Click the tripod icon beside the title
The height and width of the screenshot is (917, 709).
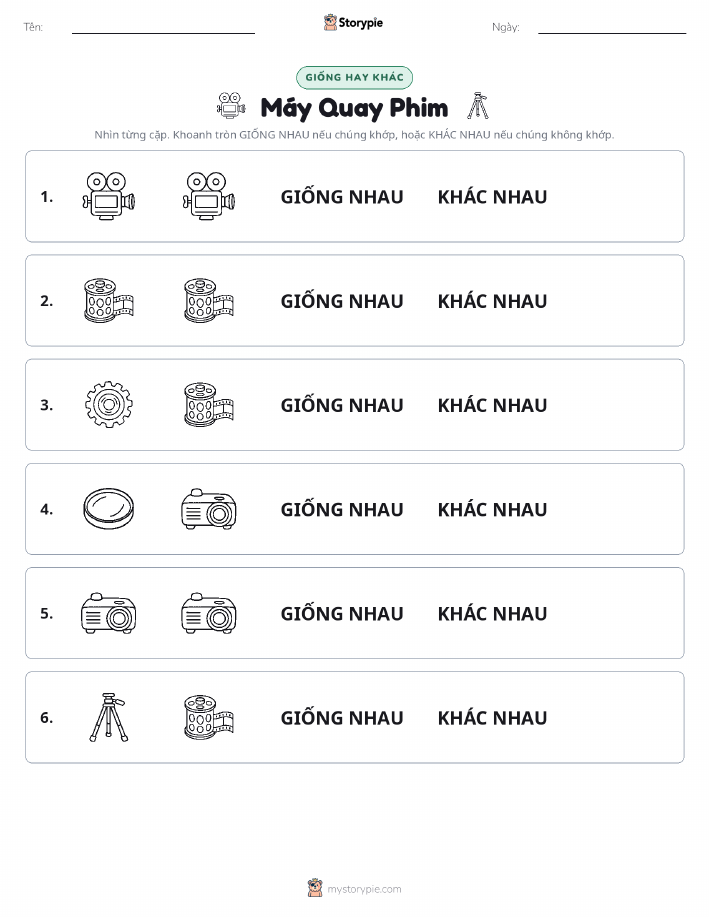[x=478, y=106]
